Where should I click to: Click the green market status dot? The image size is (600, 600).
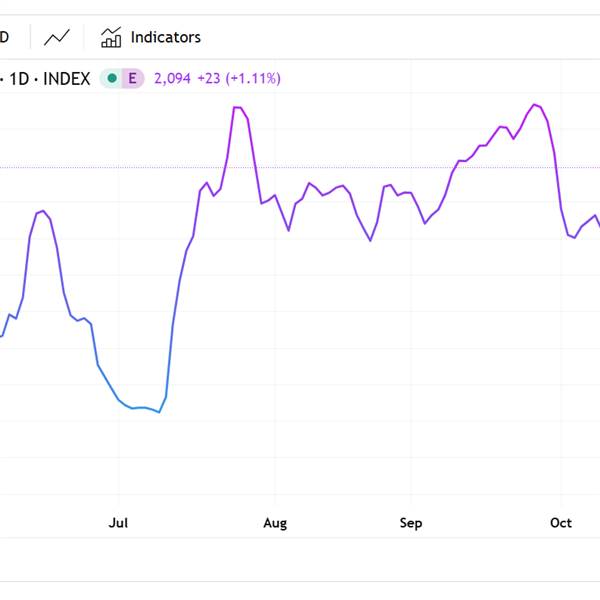[x=112, y=78]
